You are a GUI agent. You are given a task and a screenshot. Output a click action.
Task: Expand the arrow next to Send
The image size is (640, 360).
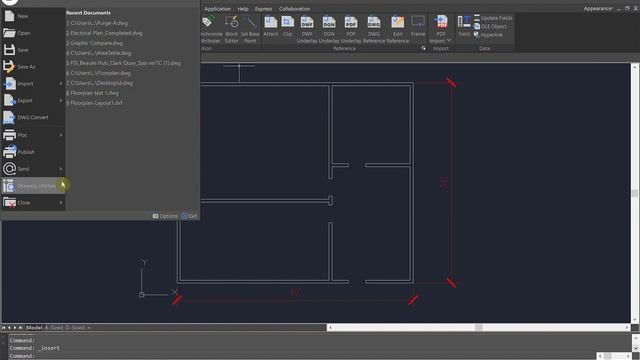coord(61,169)
